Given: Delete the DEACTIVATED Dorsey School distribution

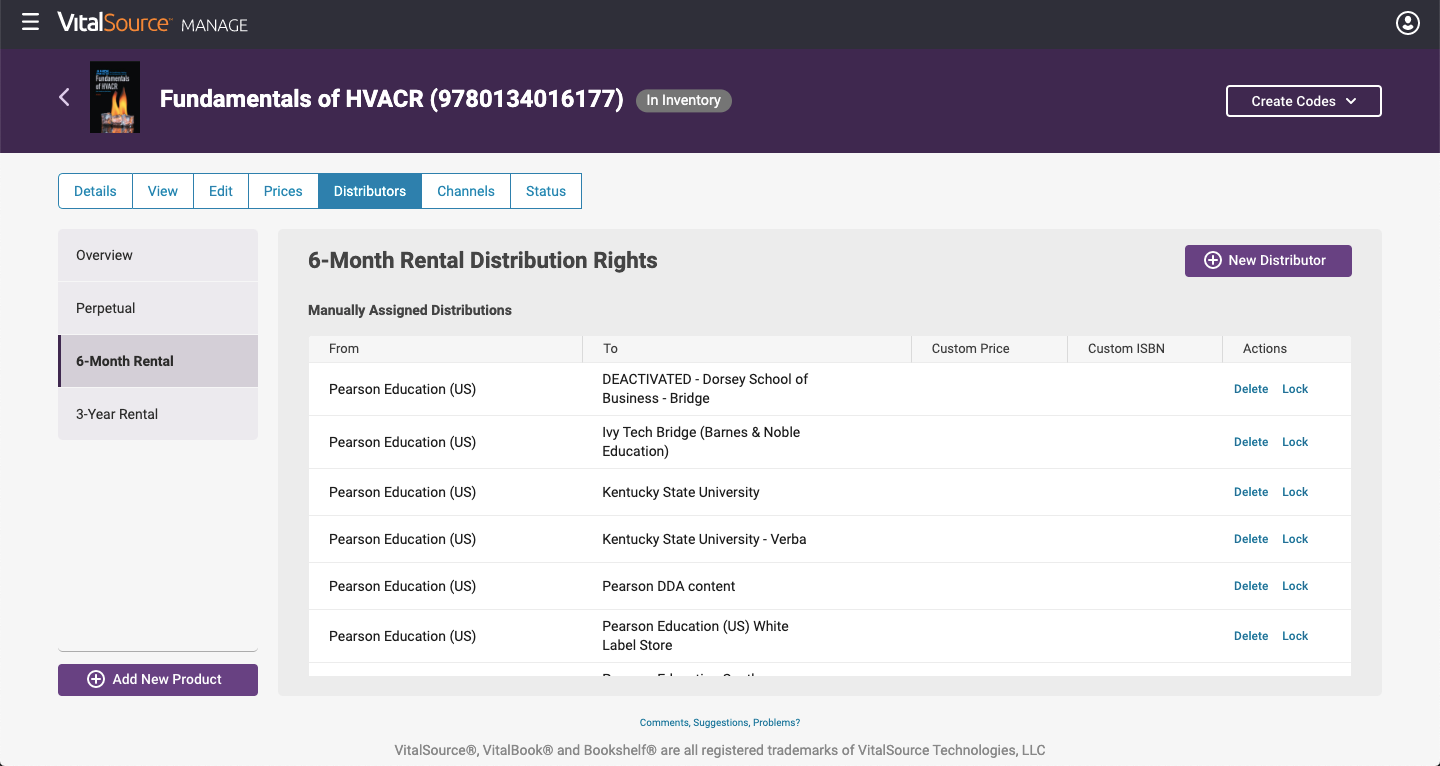Looking at the screenshot, I should pyautogui.click(x=1251, y=389).
